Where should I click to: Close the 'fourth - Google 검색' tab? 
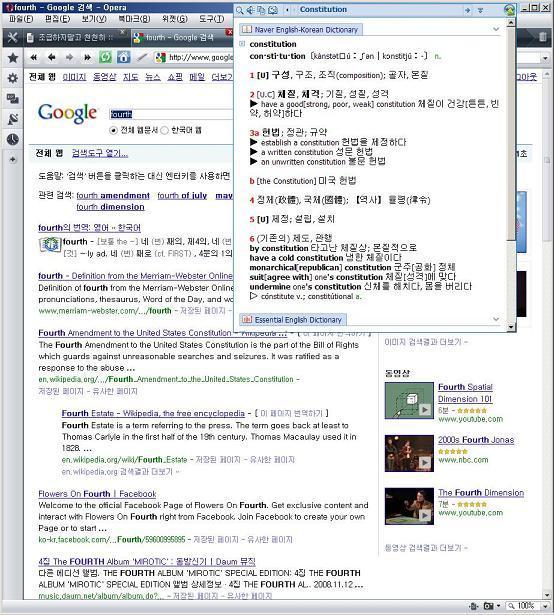pyautogui.click(x=230, y=32)
